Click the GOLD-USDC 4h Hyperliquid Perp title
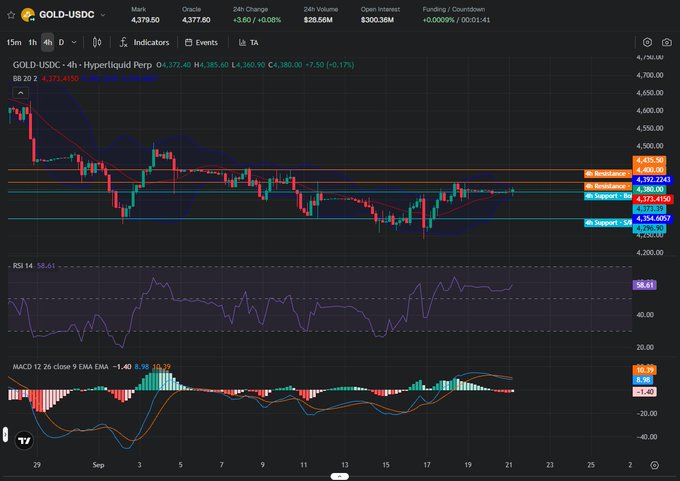The image size is (680, 481). [82, 65]
